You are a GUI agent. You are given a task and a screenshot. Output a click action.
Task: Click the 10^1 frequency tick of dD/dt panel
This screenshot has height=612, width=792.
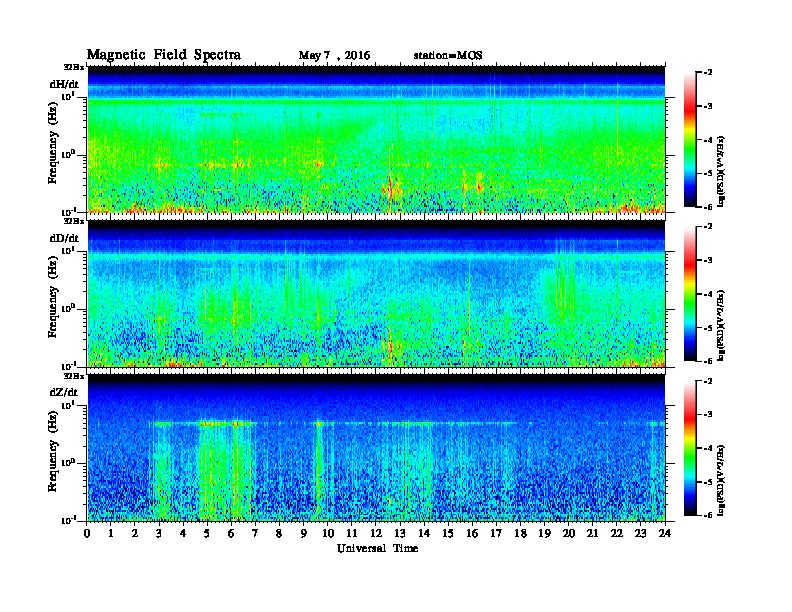coord(69,251)
